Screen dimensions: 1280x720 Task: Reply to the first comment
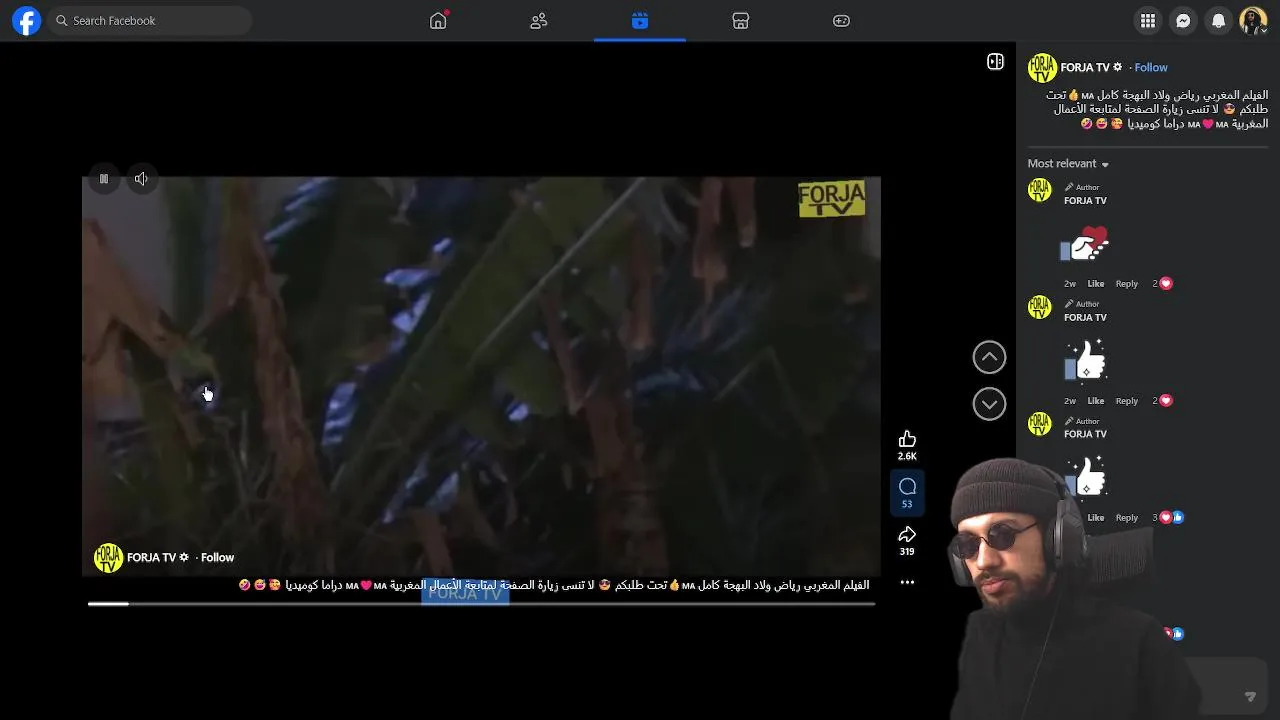(1127, 284)
